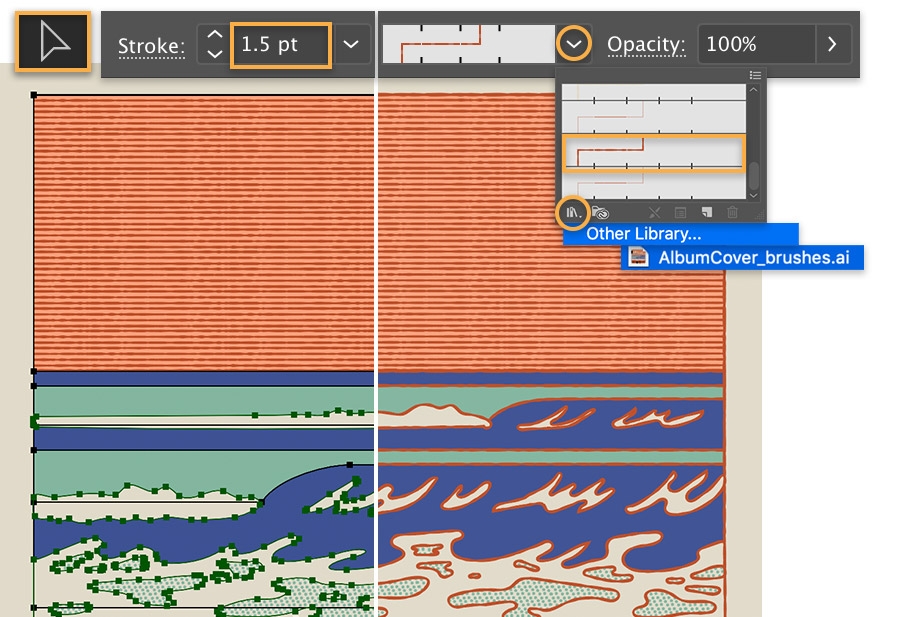Select the Selection tool arrow
This screenshot has width=900, height=617.
[53, 42]
